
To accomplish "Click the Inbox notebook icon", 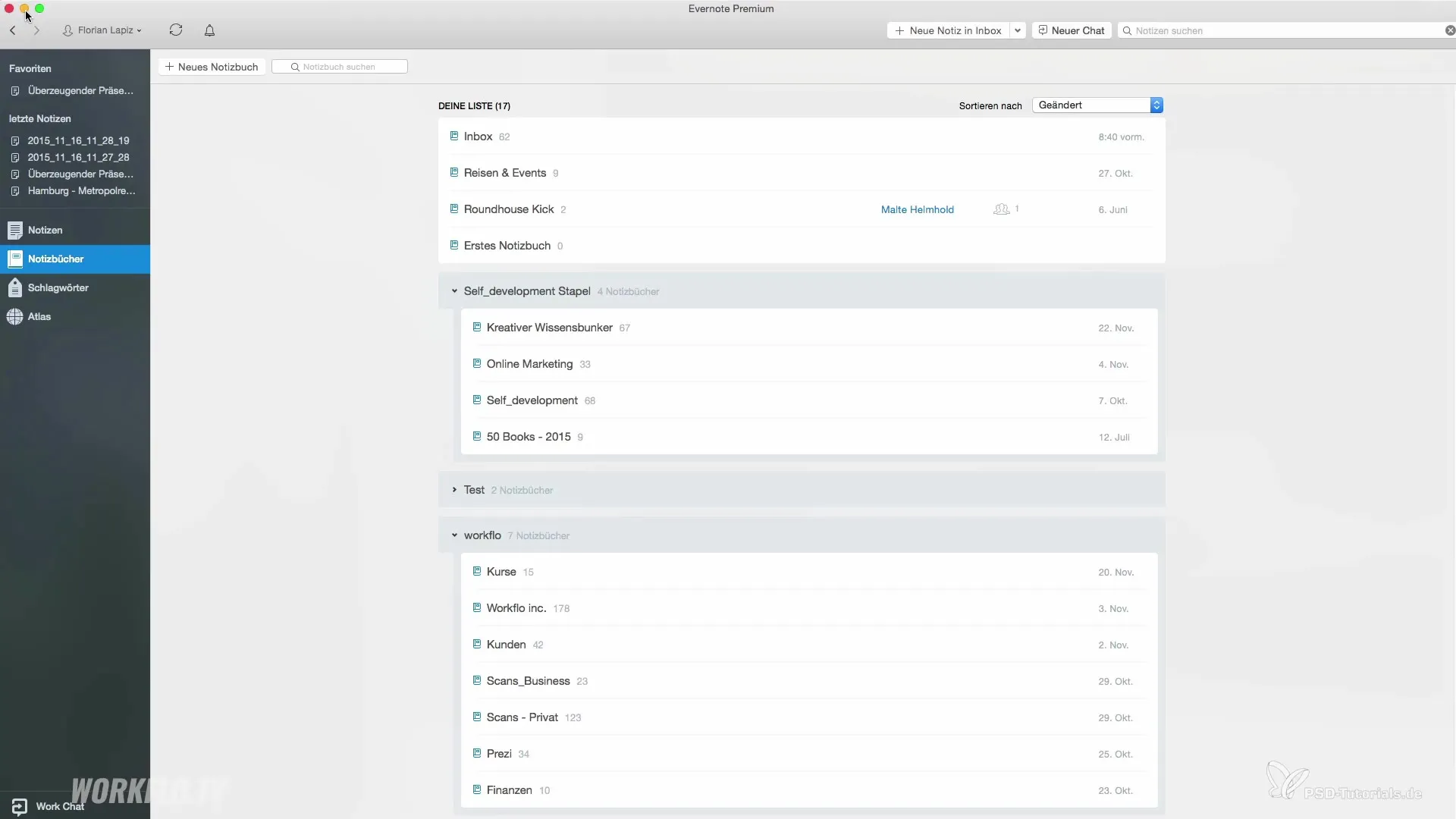I will (454, 136).
